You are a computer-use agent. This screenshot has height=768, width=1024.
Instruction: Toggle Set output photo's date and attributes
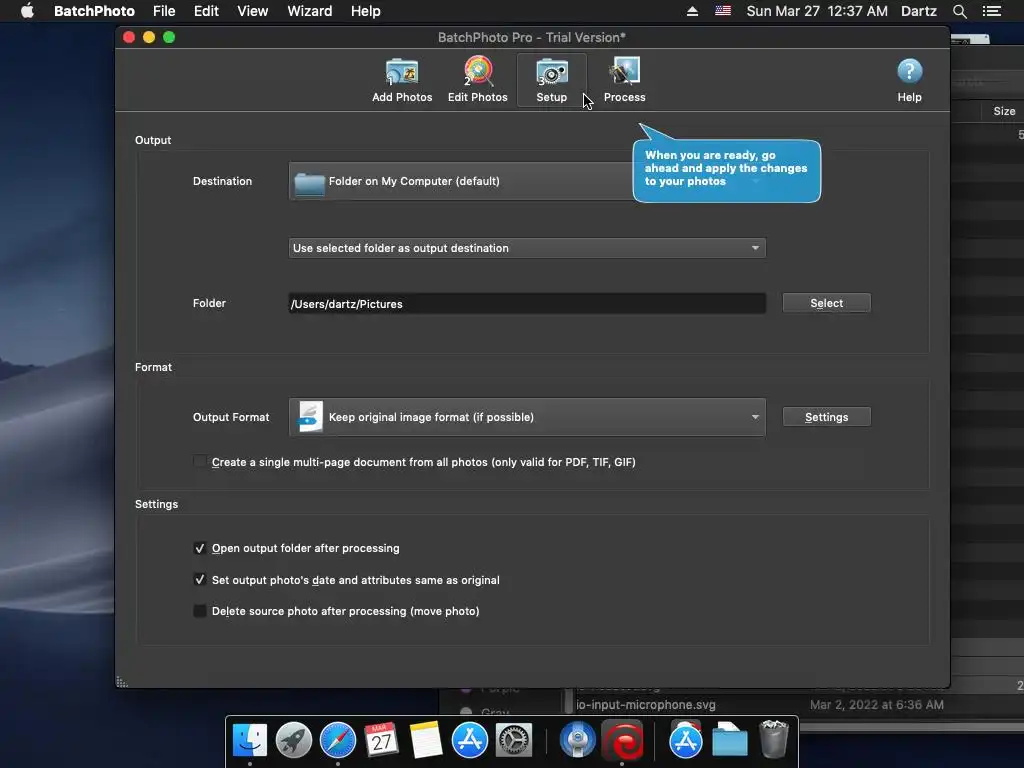point(200,579)
